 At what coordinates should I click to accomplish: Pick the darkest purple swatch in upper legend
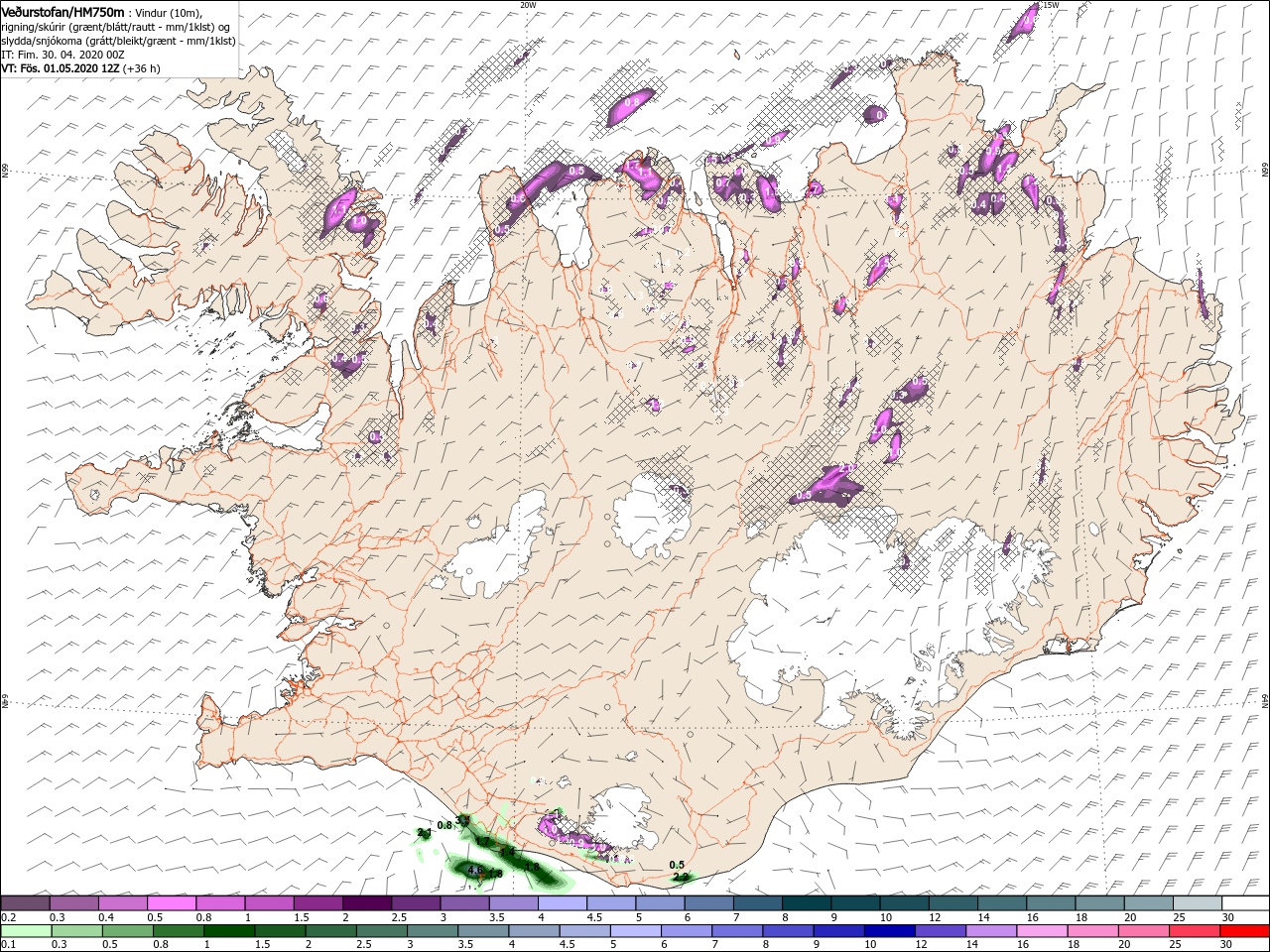[x=366, y=903]
